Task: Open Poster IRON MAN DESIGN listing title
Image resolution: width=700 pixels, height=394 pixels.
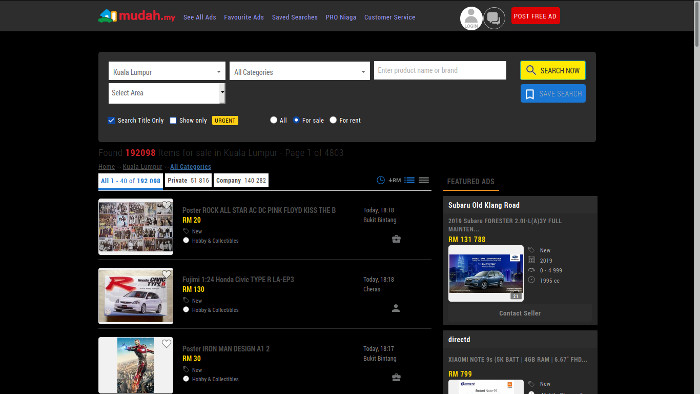Action: pyautogui.click(x=226, y=348)
